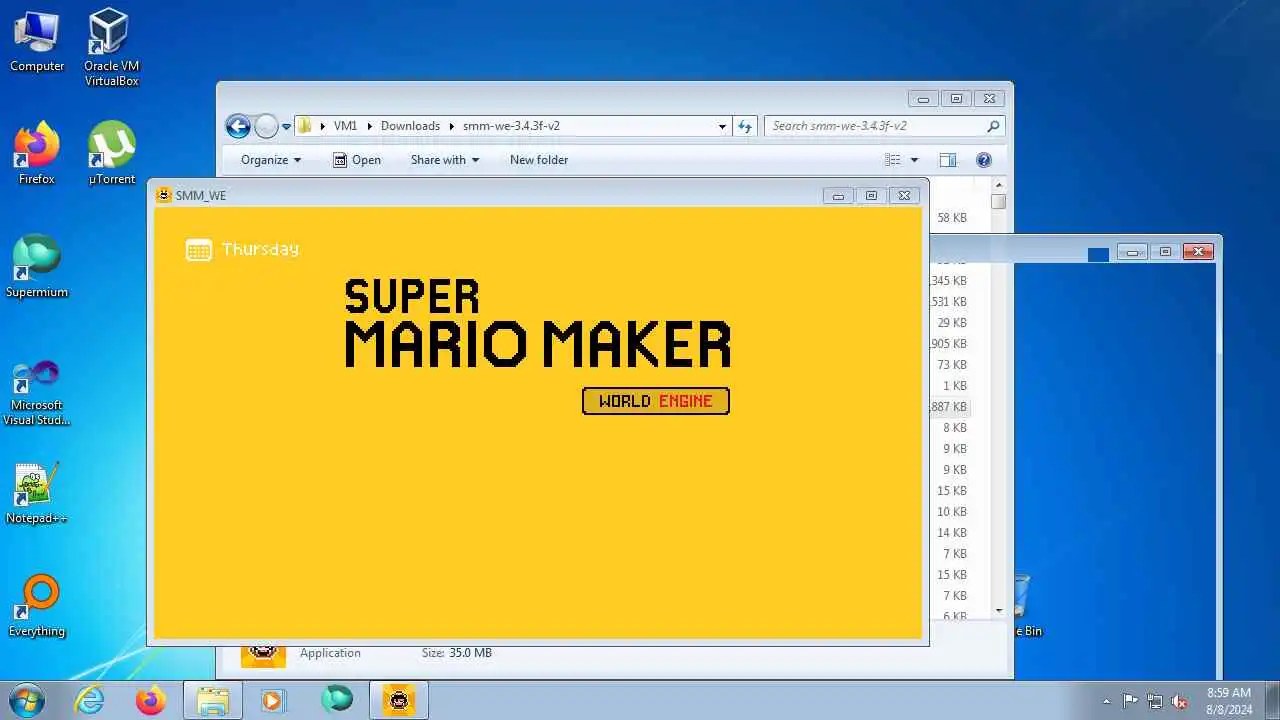Click the Application type label in details pane

(330, 653)
